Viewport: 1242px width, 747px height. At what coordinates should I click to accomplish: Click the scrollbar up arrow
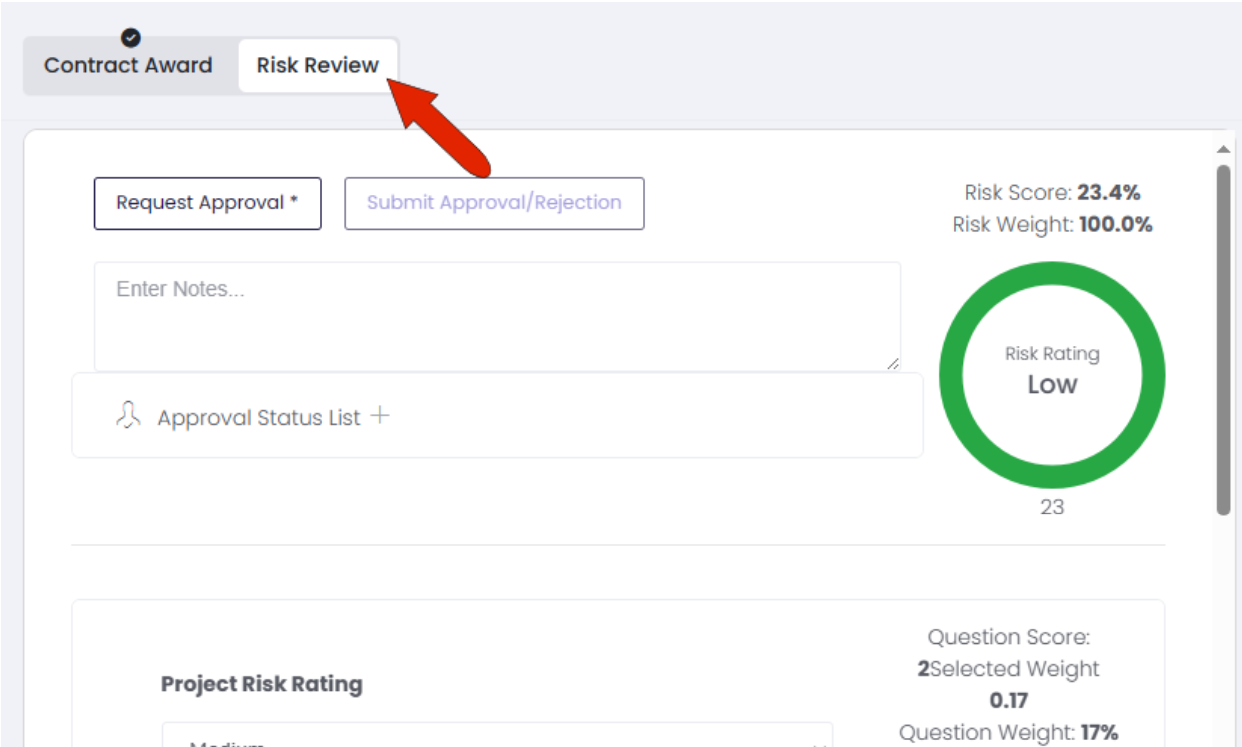pyautogui.click(x=1223, y=149)
